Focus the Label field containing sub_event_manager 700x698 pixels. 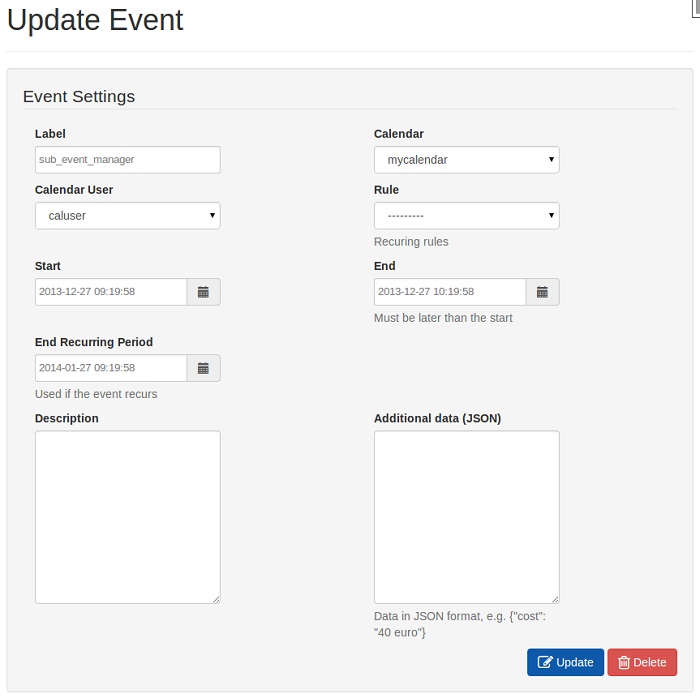(x=128, y=160)
